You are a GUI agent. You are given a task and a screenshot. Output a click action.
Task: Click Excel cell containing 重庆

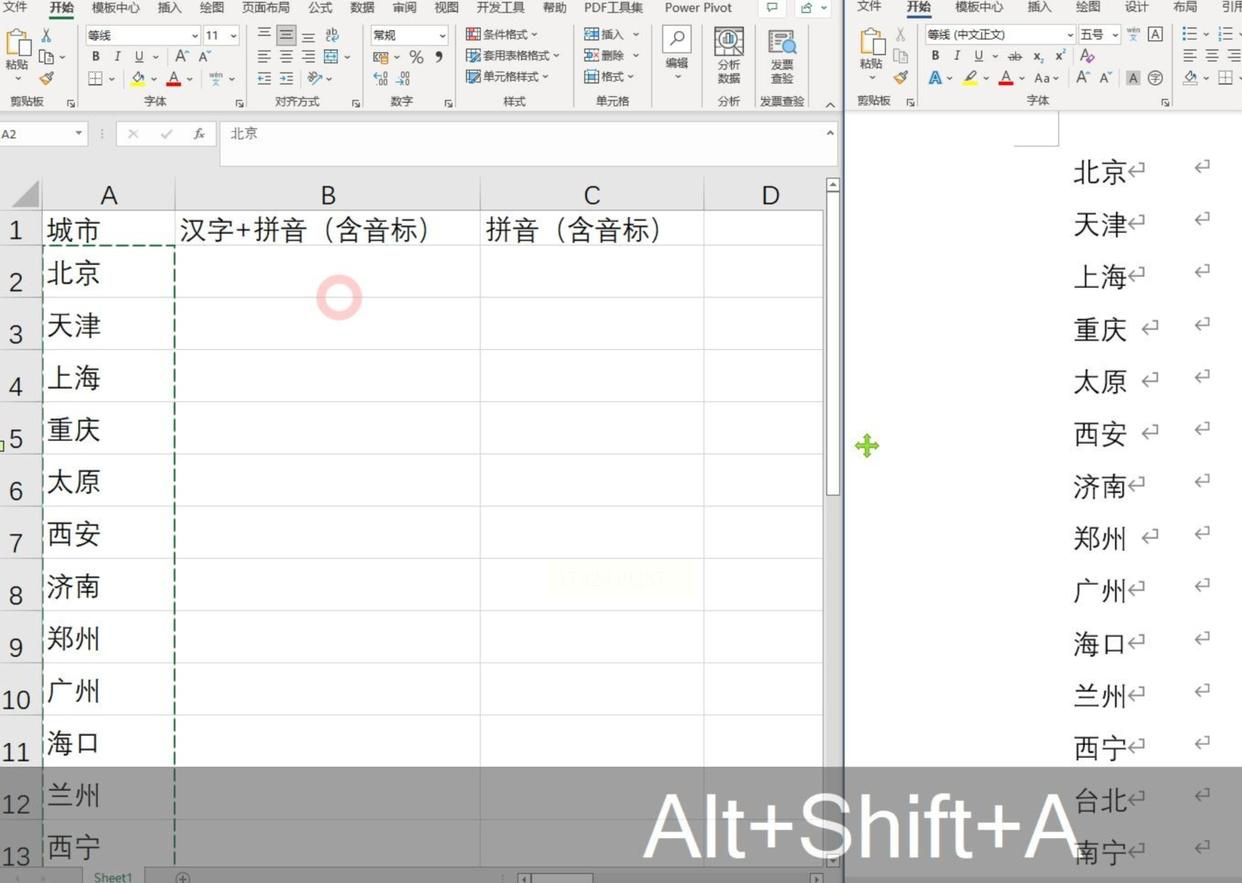click(109, 428)
